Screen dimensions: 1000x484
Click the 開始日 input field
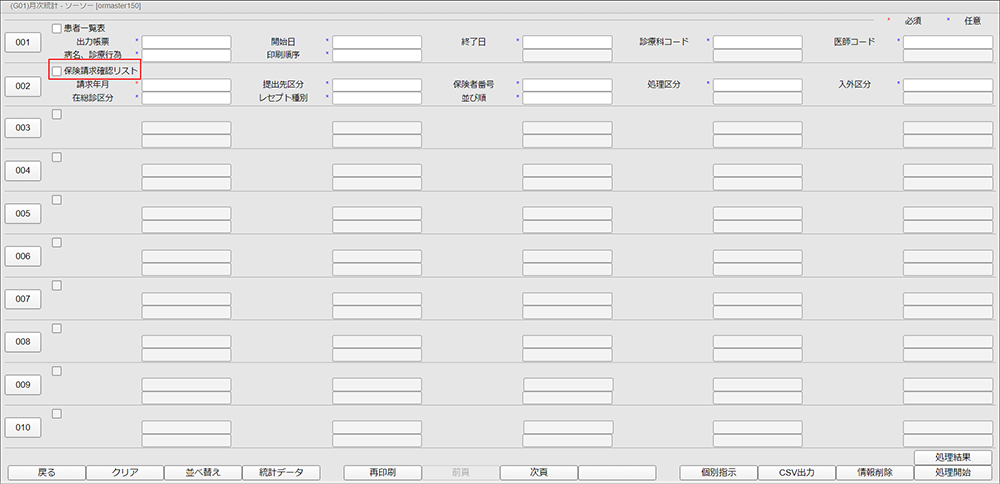click(377, 42)
